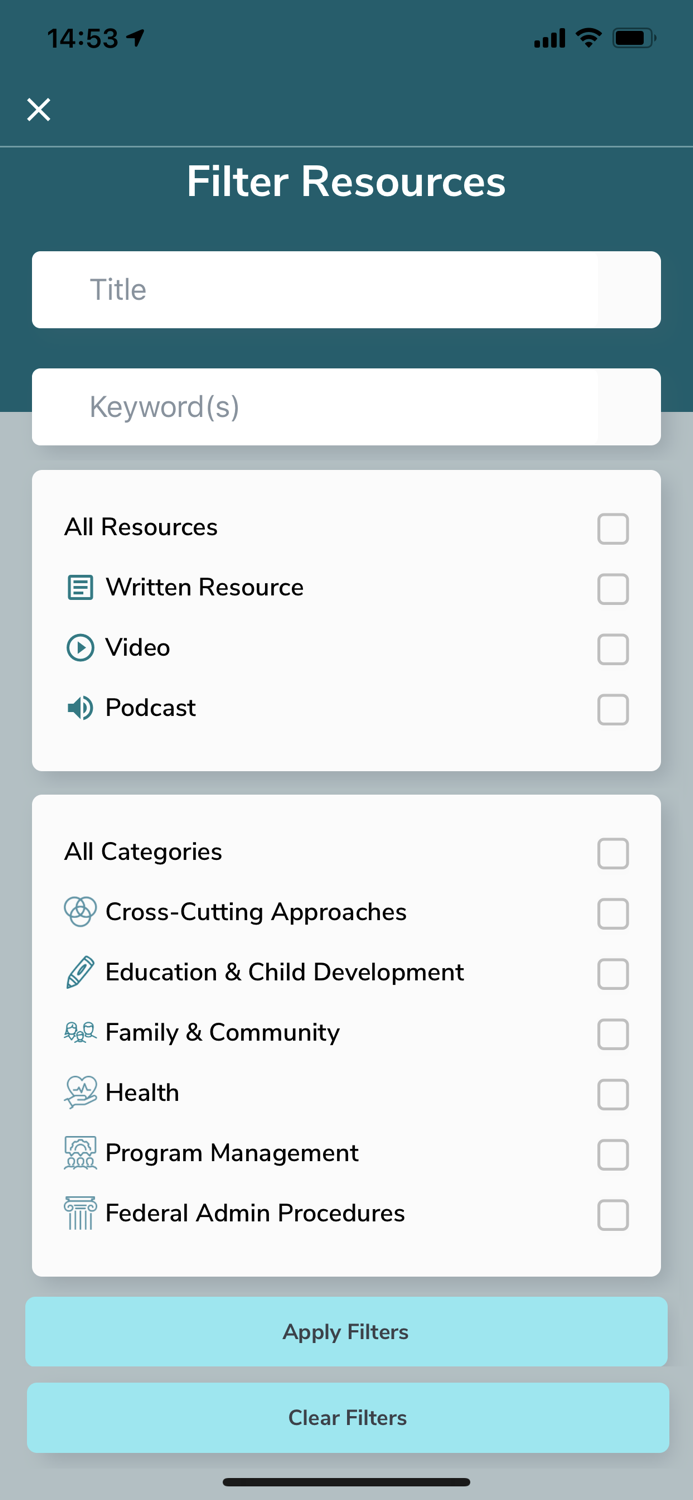The height and width of the screenshot is (1500, 693).
Task: Enable the All Resources checkbox
Action: point(613,528)
